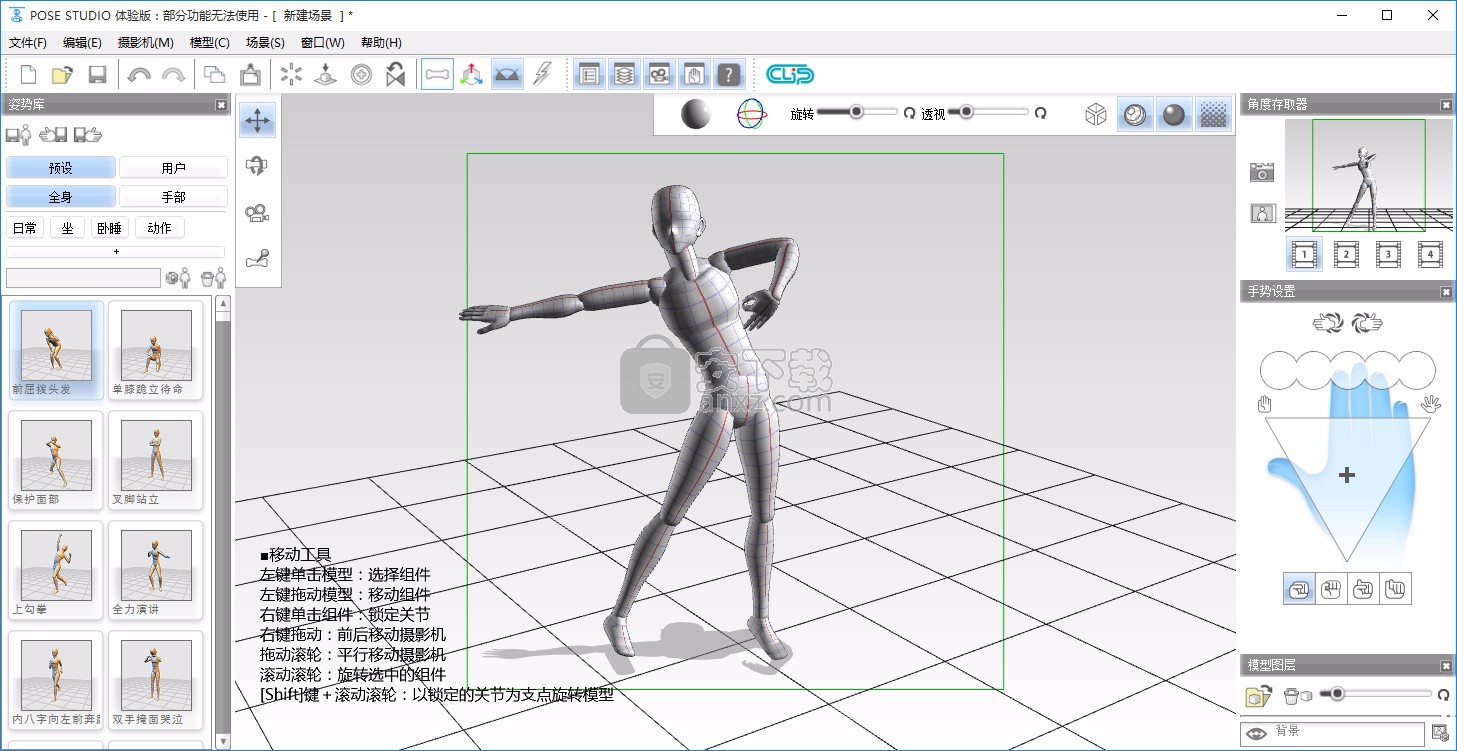Screen dimensions: 1457x751
Task: Reset rotation with icon next to 旋转 slider
Action: coord(910,114)
